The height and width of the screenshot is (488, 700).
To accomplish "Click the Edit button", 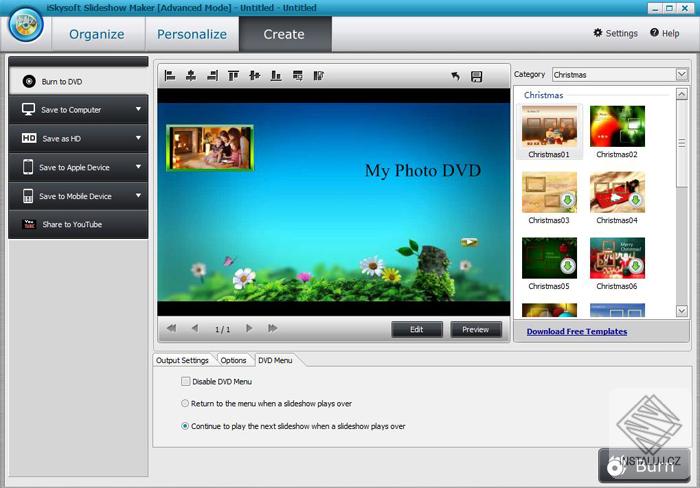I will [417, 330].
